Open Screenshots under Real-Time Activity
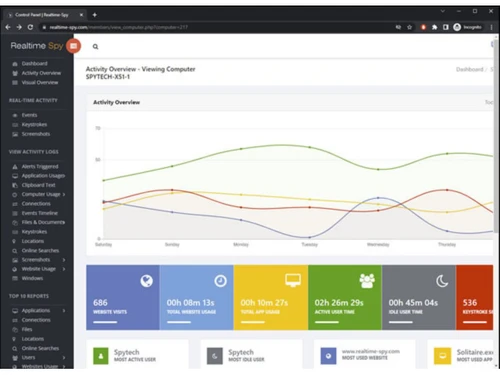Screen dimensions: 500x375 click(x=36, y=134)
